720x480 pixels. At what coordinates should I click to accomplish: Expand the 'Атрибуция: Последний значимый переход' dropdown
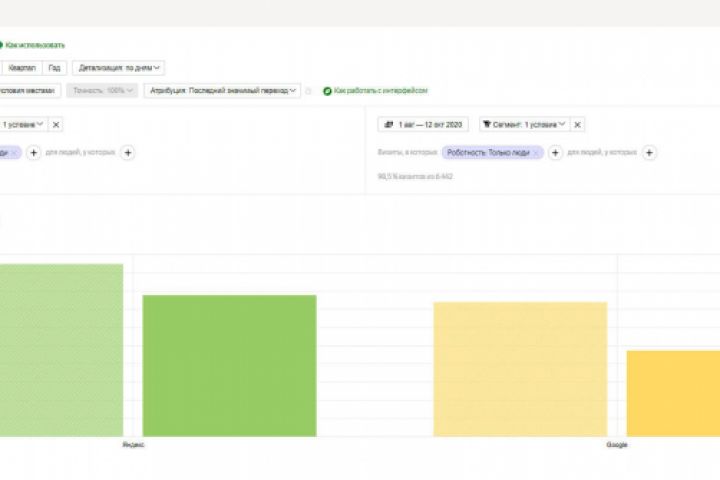(x=222, y=90)
